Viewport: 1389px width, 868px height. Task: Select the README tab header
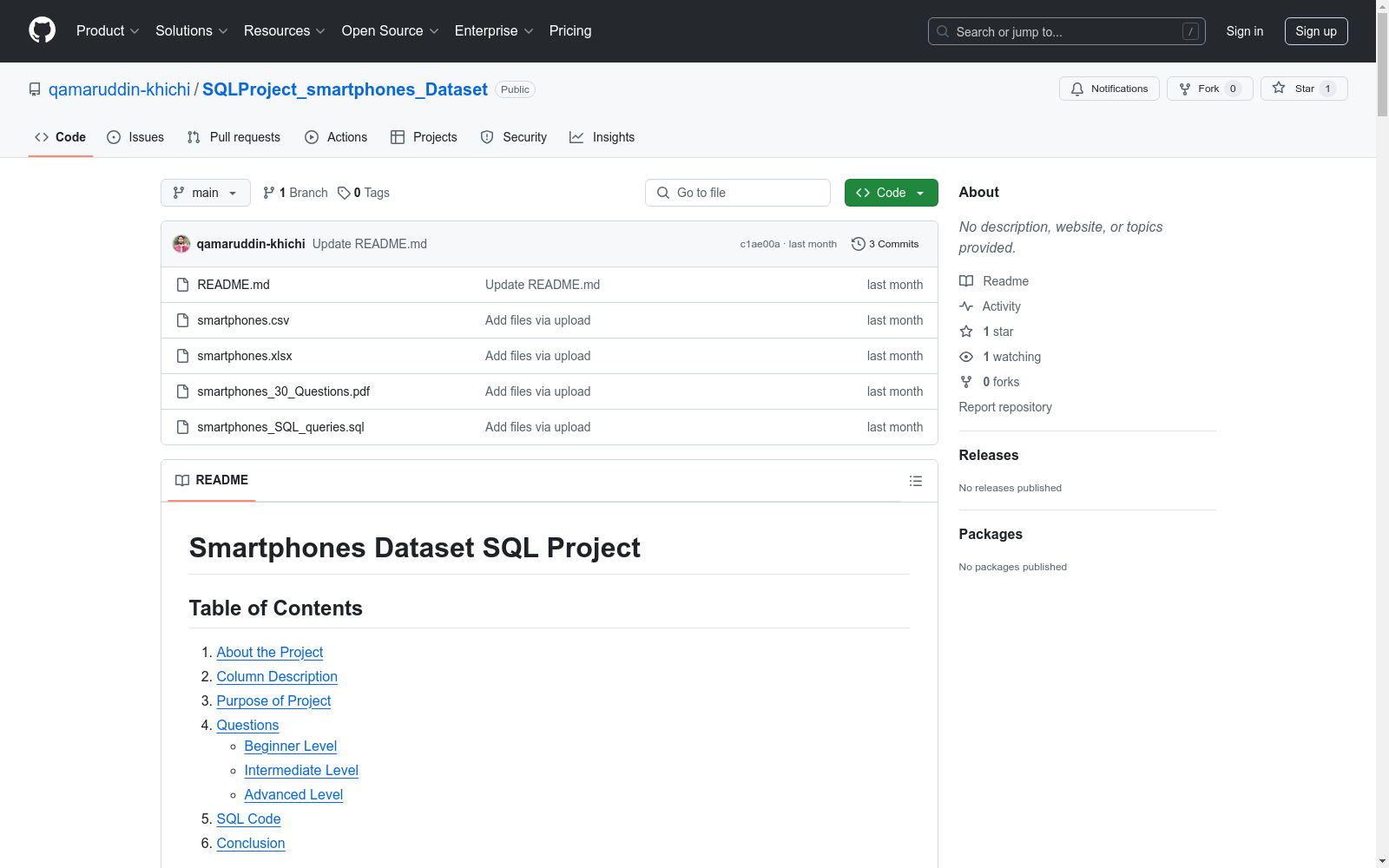(x=212, y=480)
